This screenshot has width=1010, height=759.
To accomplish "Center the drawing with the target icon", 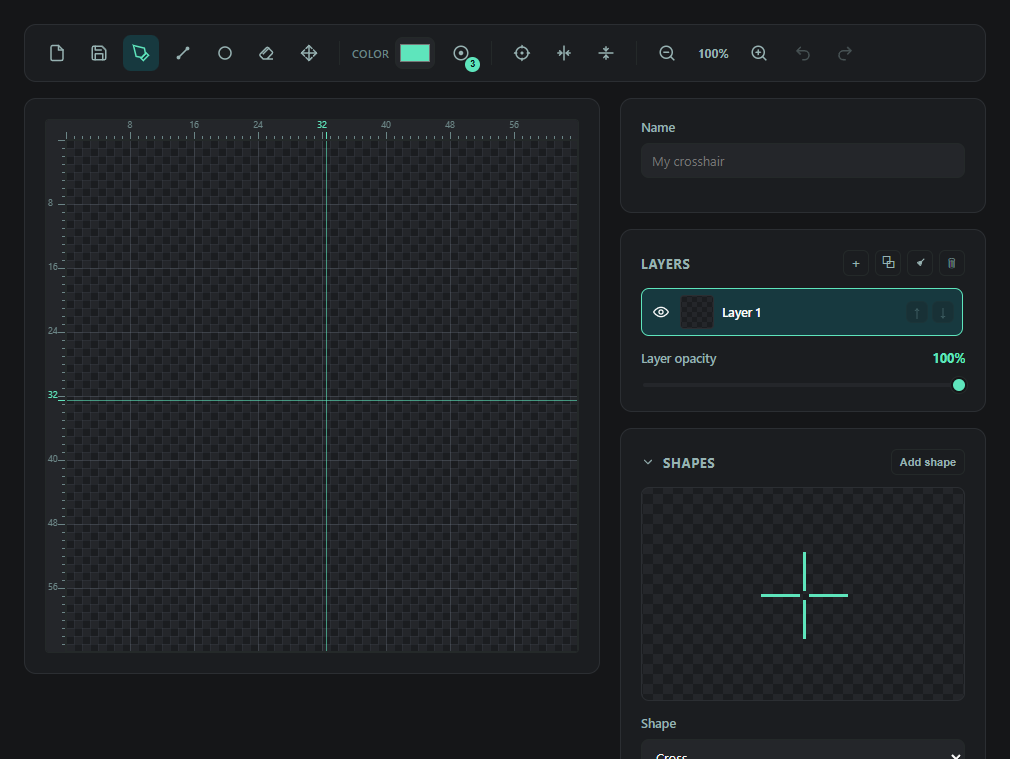I will pyautogui.click(x=522, y=53).
